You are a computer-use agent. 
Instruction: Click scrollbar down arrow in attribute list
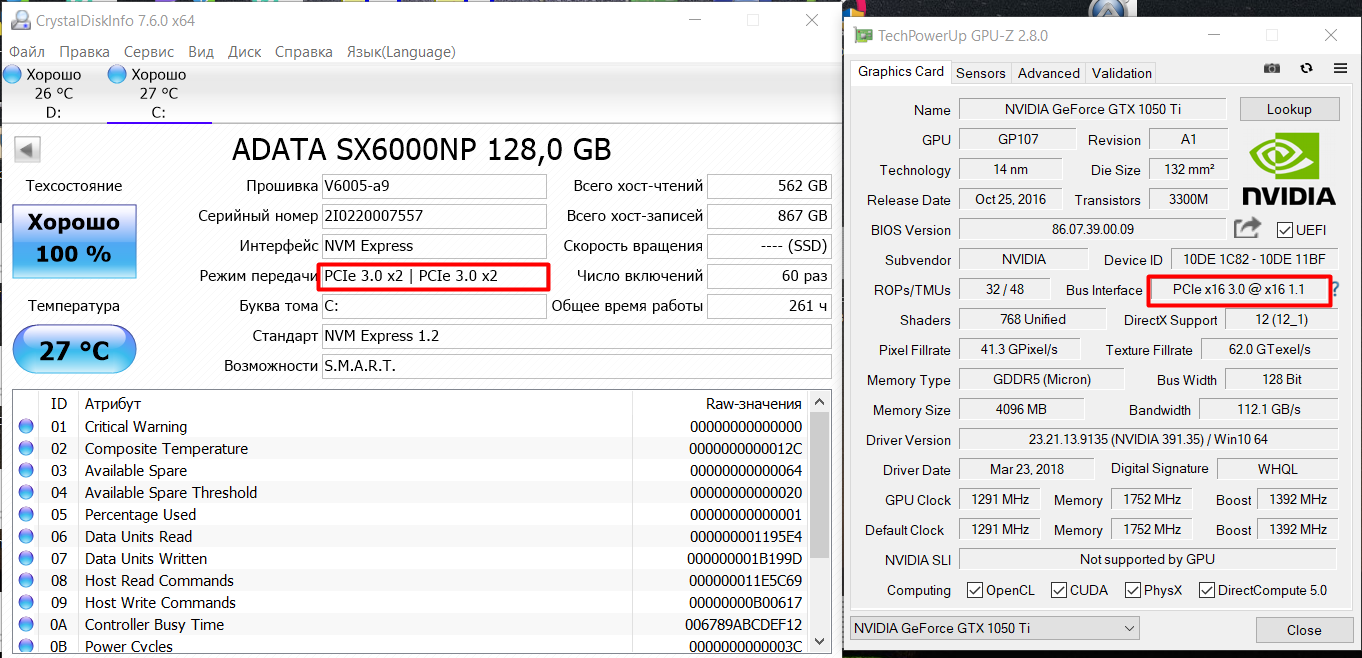[x=820, y=640]
